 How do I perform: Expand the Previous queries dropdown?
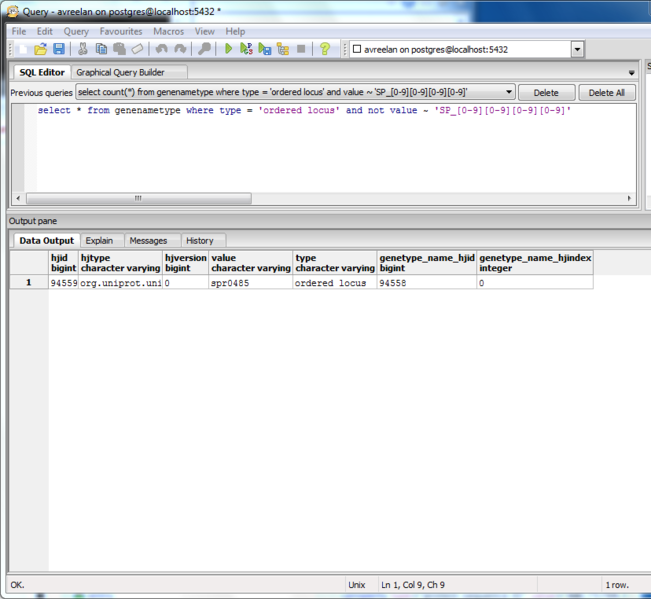click(x=509, y=92)
